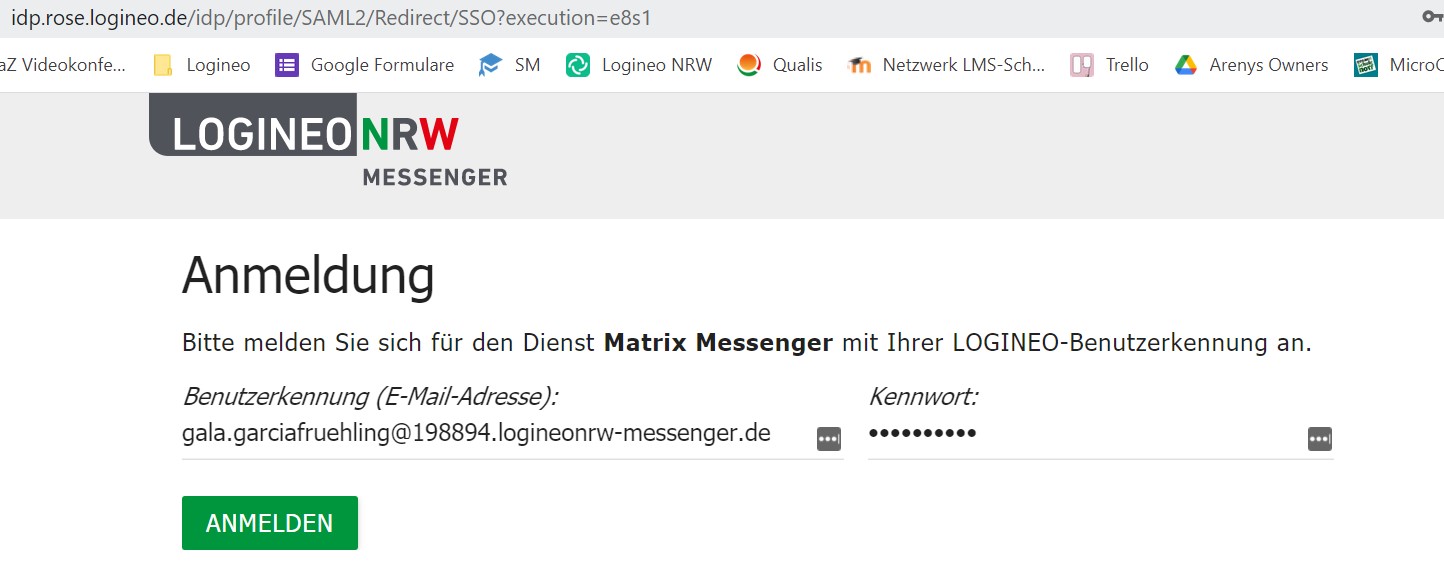The width and height of the screenshot is (1444, 572).
Task: Open the Arenys Owners Drive bookmark
Action: (1251, 65)
